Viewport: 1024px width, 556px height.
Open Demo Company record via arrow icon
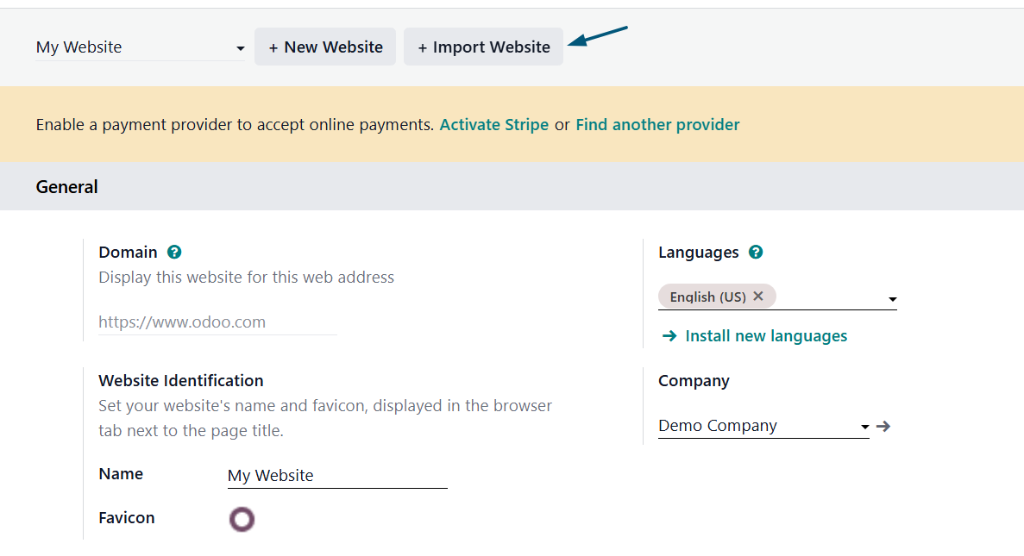click(x=883, y=426)
